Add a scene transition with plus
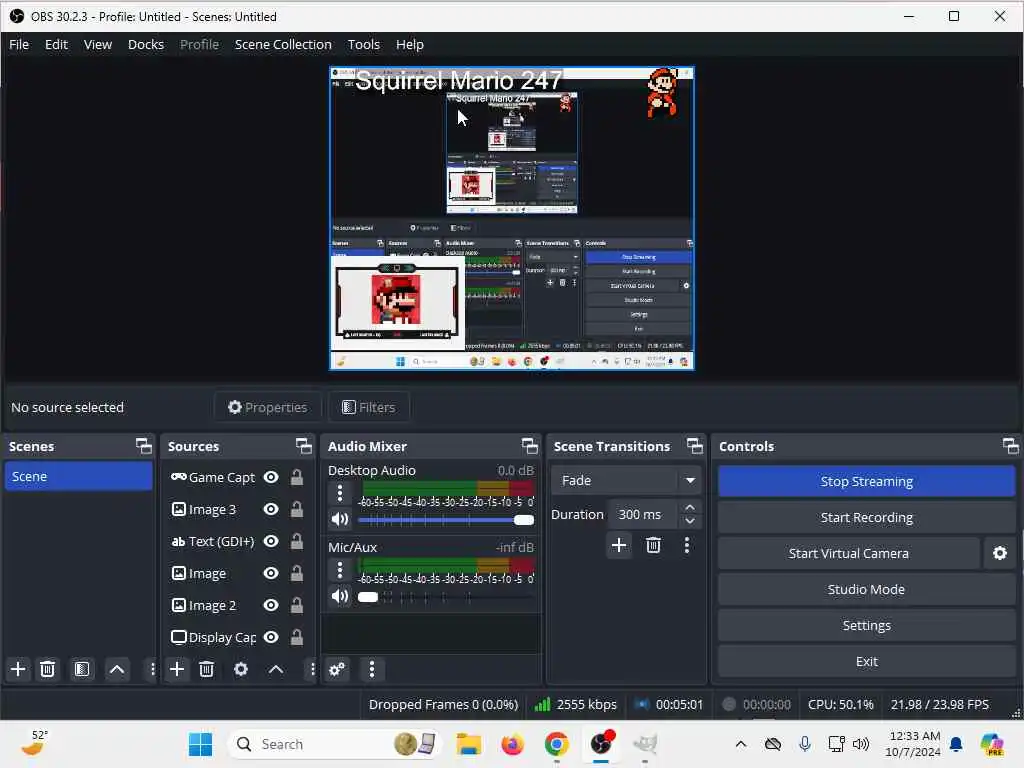Viewport: 1024px width, 768px height. pos(618,545)
